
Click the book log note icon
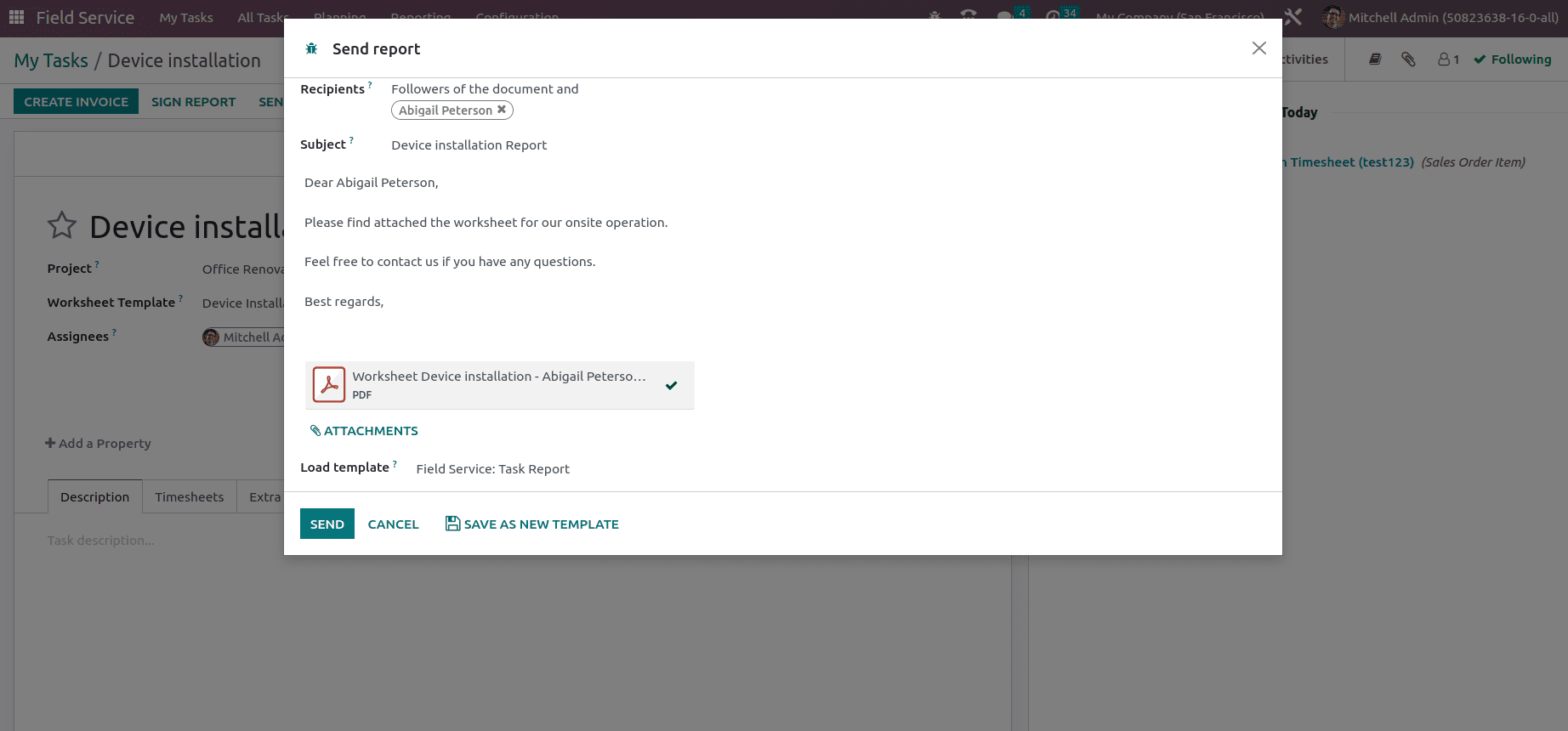pyautogui.click(x=1375, y=59)
